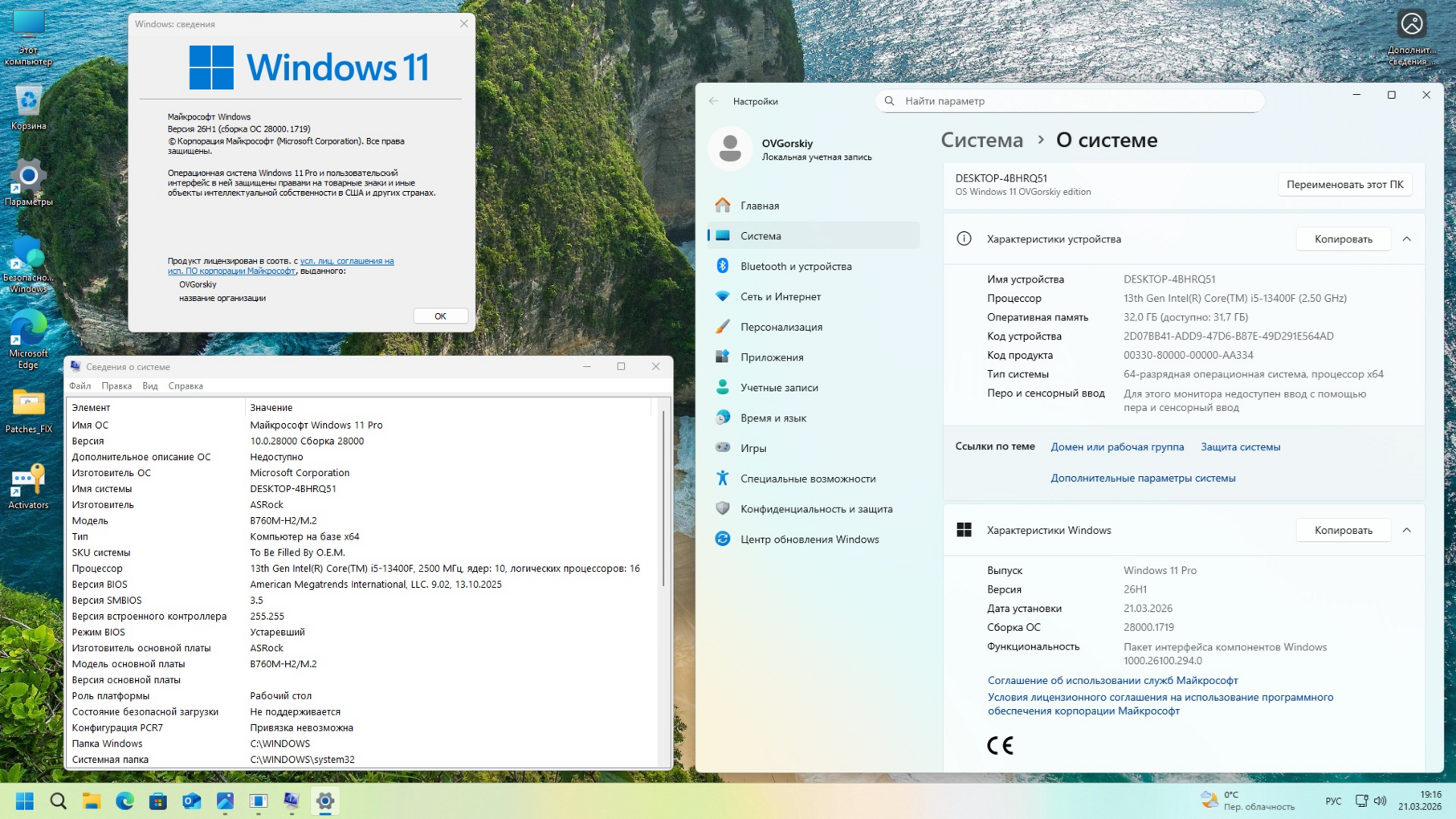The height and width of the screenshot is (819, 1456).
Task: Go to Персонализация settings
Action: coord(781,327)
